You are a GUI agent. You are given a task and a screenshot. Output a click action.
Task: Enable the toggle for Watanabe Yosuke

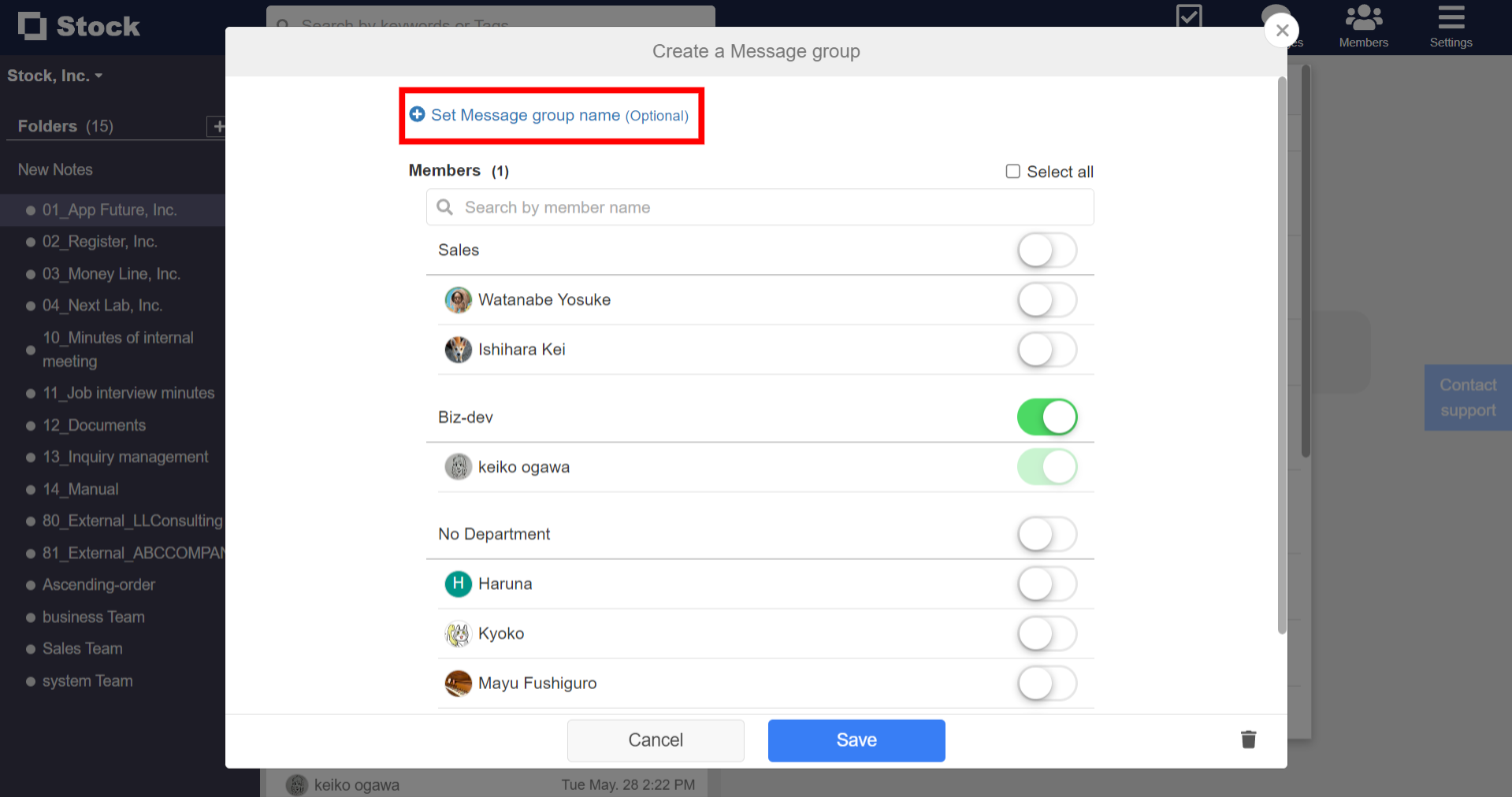point(1047,300)
